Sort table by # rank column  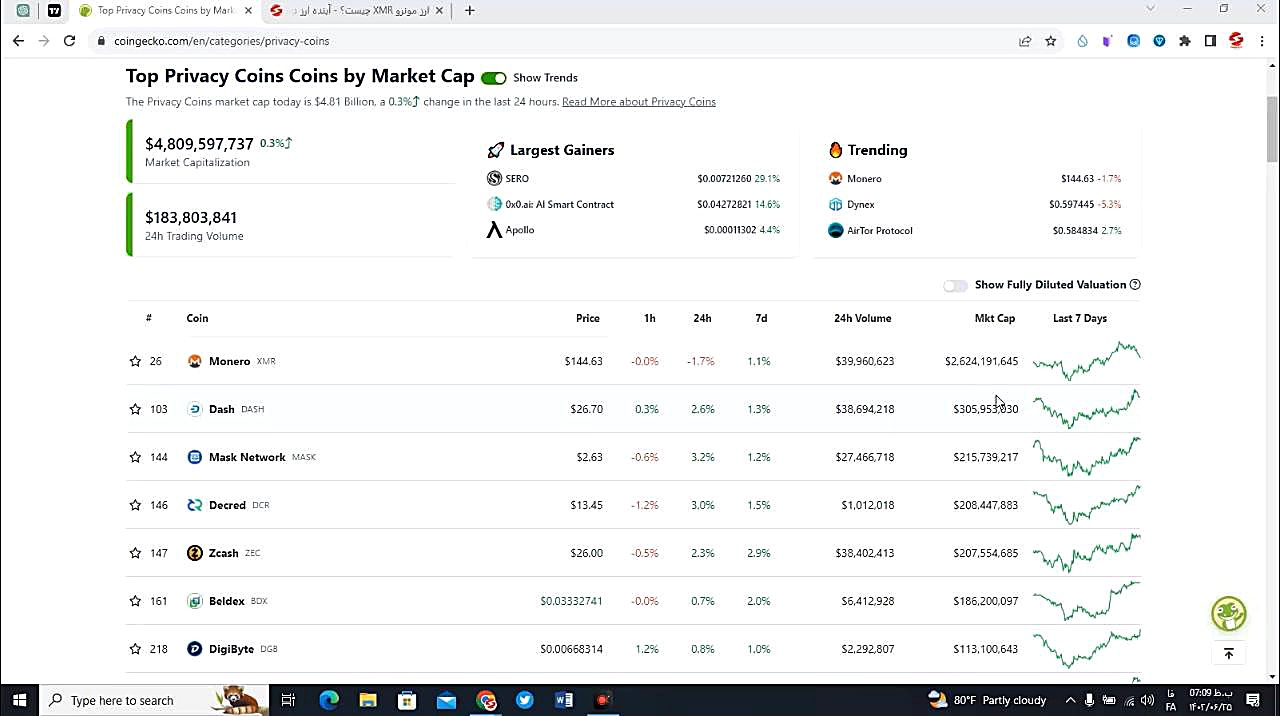pyautogui.click(x=148, y=318)
